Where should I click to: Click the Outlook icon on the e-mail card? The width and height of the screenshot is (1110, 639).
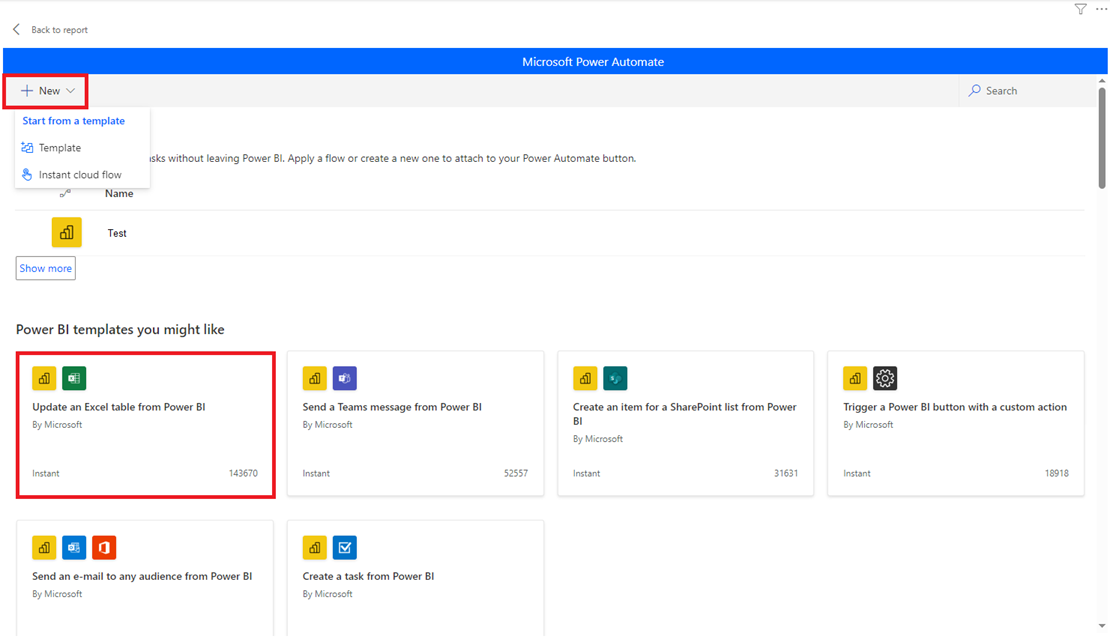click(74, 547)
